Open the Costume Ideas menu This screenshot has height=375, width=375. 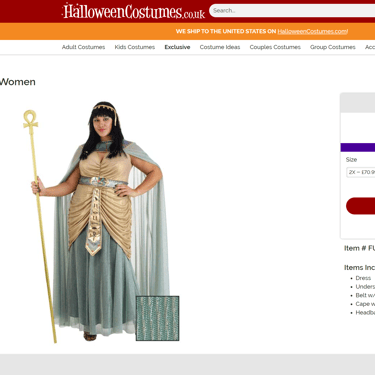220,47
